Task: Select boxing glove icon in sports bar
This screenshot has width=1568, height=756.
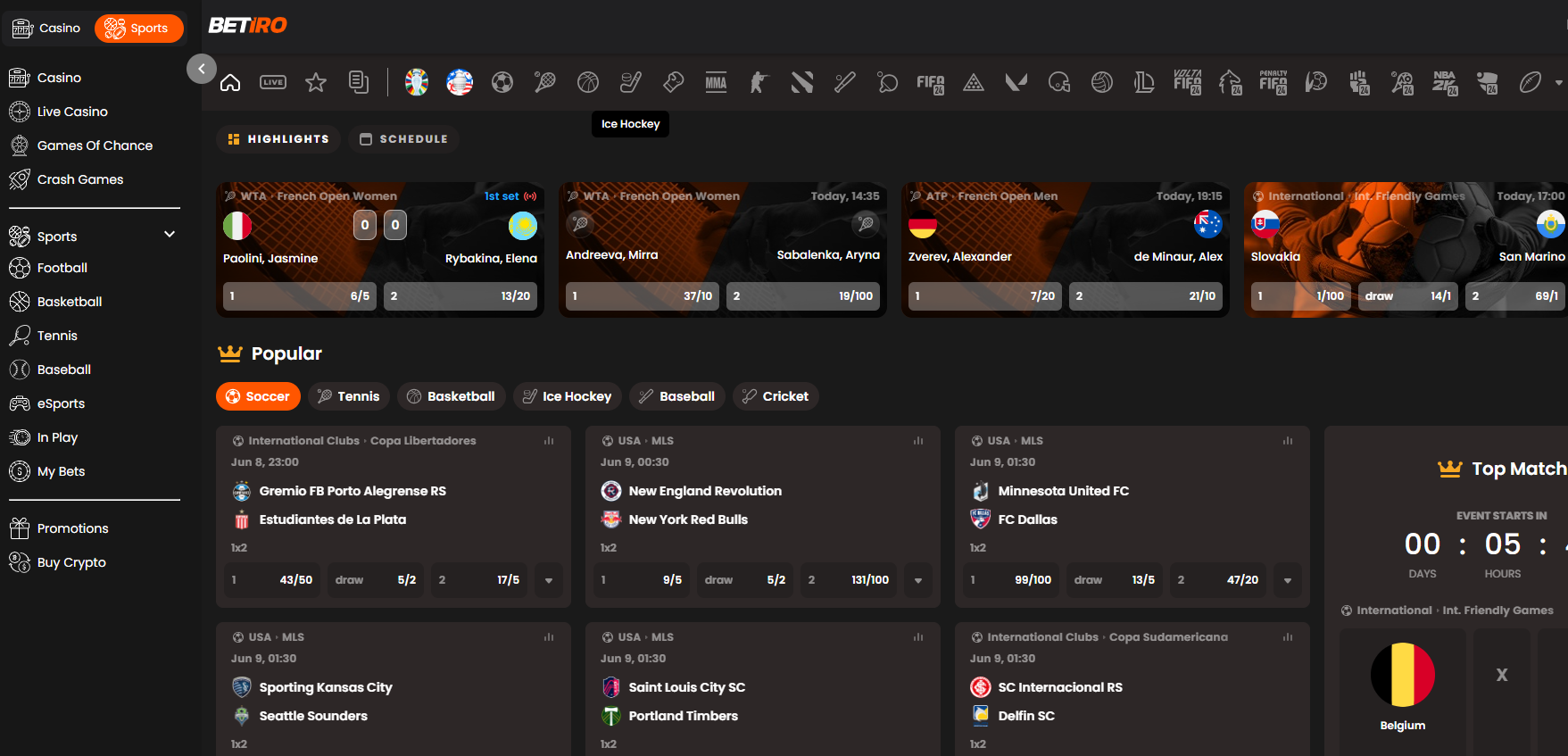Action: click(x=674, y=83)
